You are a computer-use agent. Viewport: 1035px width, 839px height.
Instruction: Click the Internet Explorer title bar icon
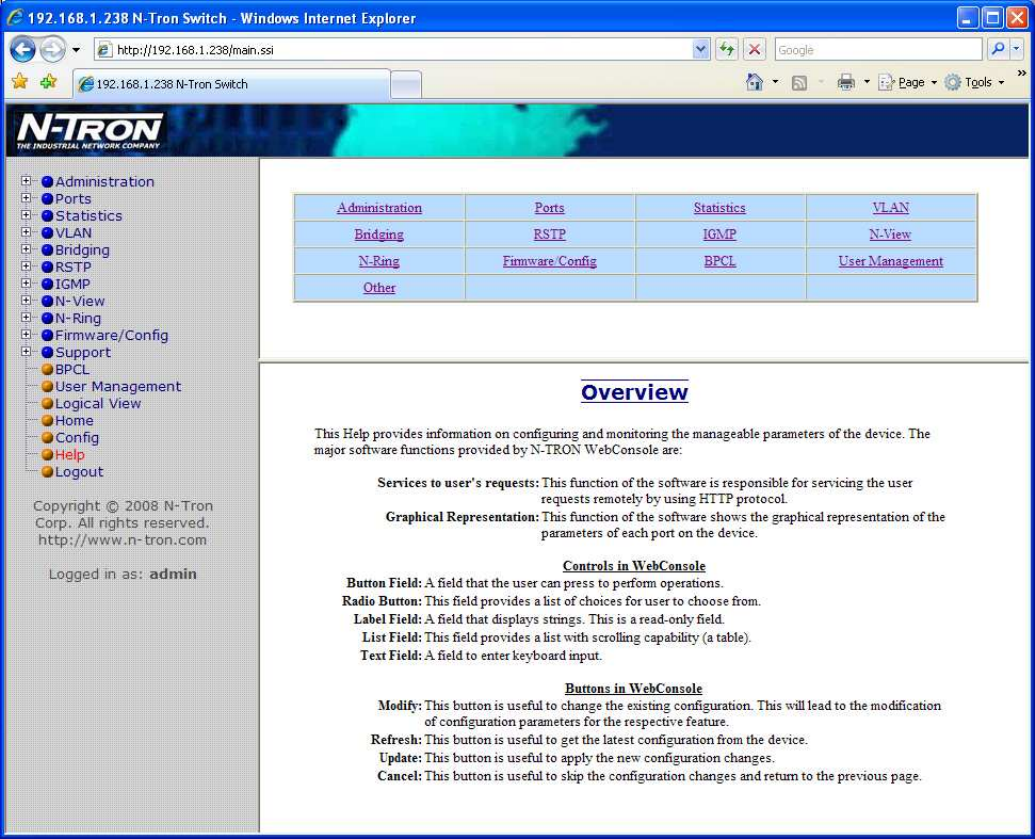(15, 18)
